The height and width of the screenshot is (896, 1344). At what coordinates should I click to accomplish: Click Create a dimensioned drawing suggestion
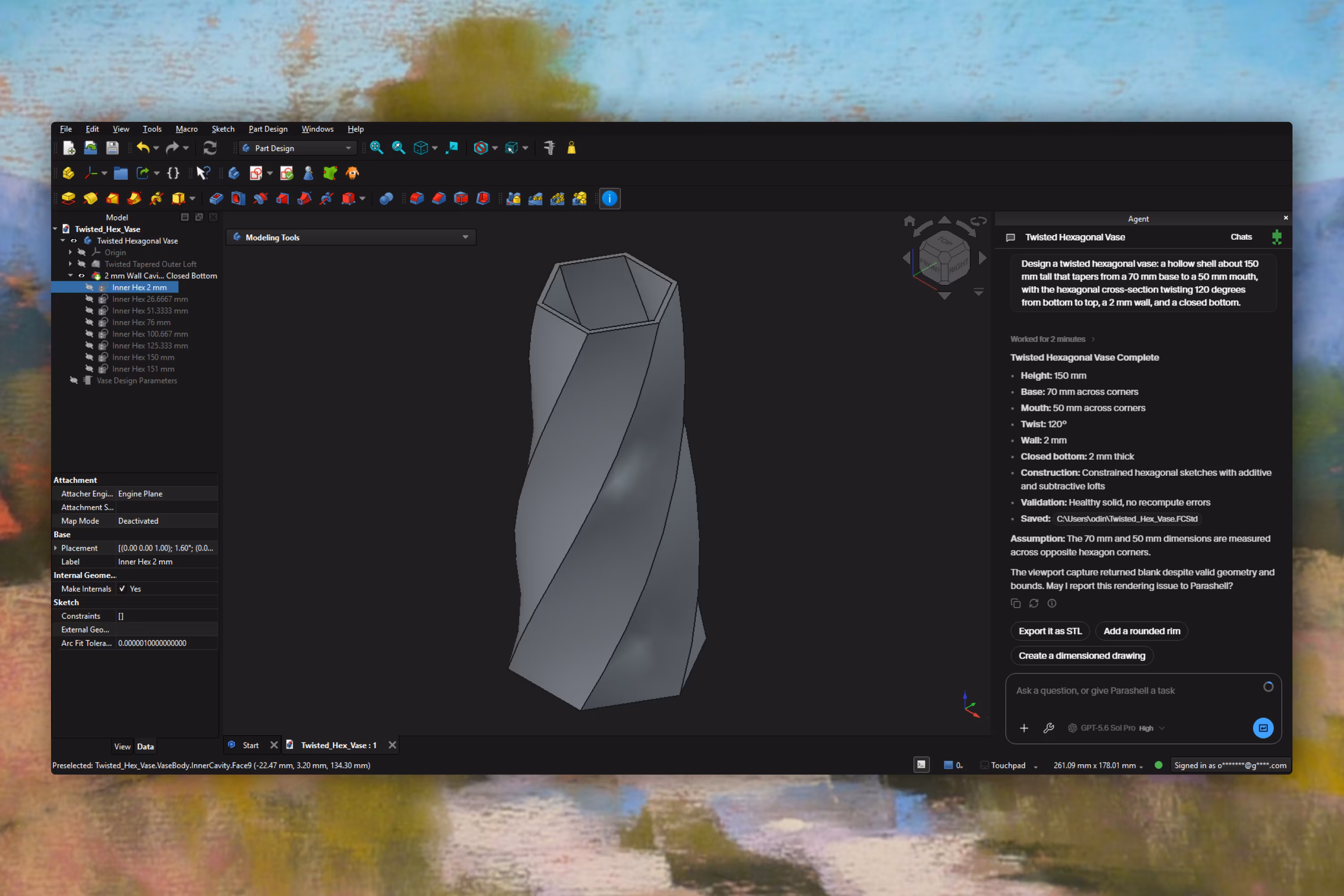(x=1082, y=655)
